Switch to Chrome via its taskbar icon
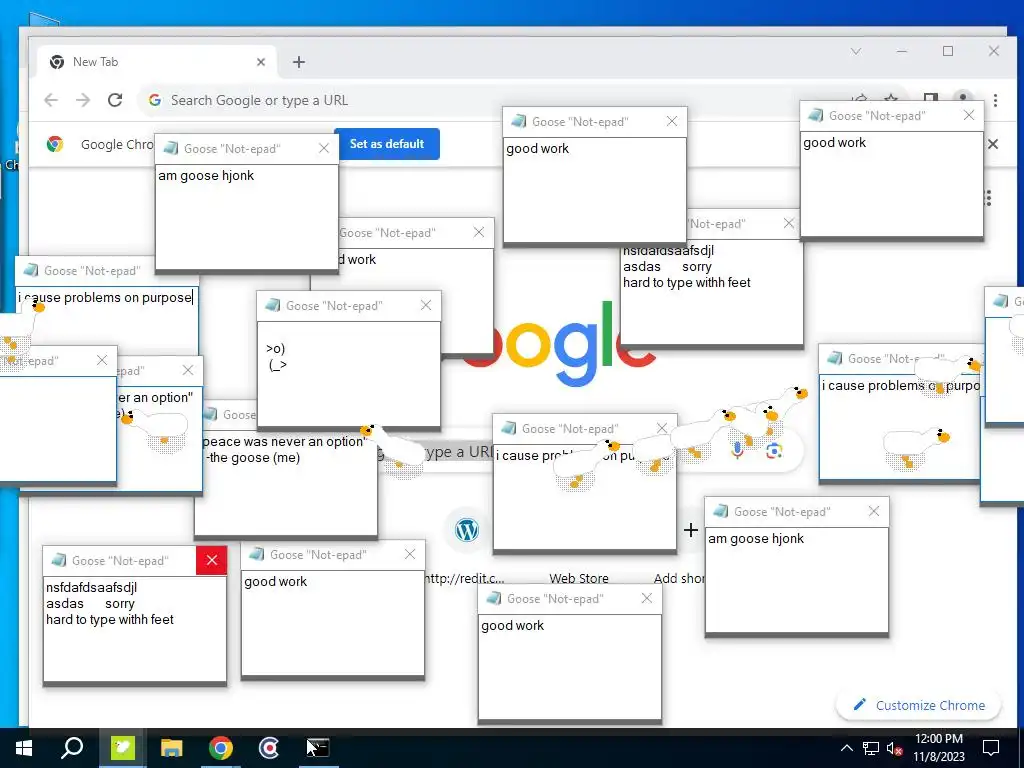 tap(221, 748)
